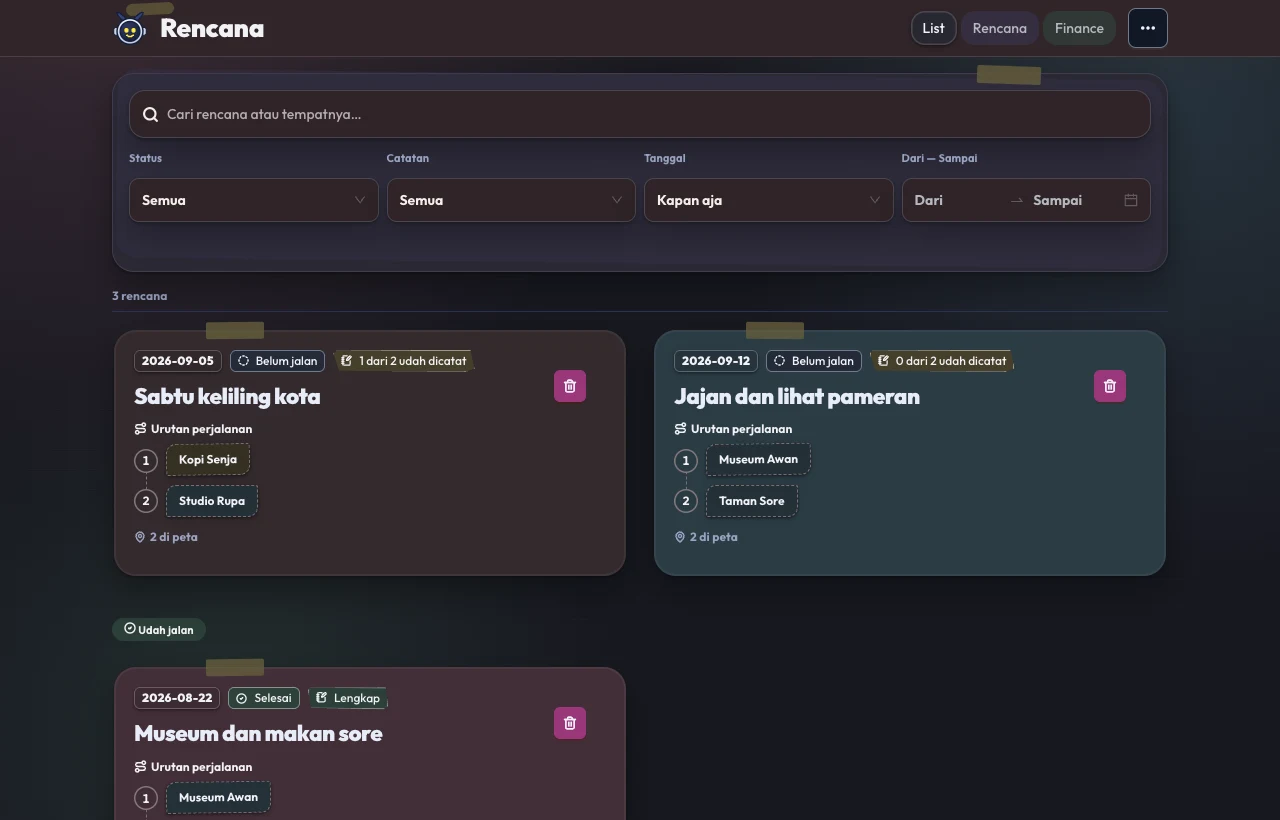Click the check icon on the Selesai badge
Image resolution: width=1280 pixels, height=820 pixels.
[x=241, y=698]
